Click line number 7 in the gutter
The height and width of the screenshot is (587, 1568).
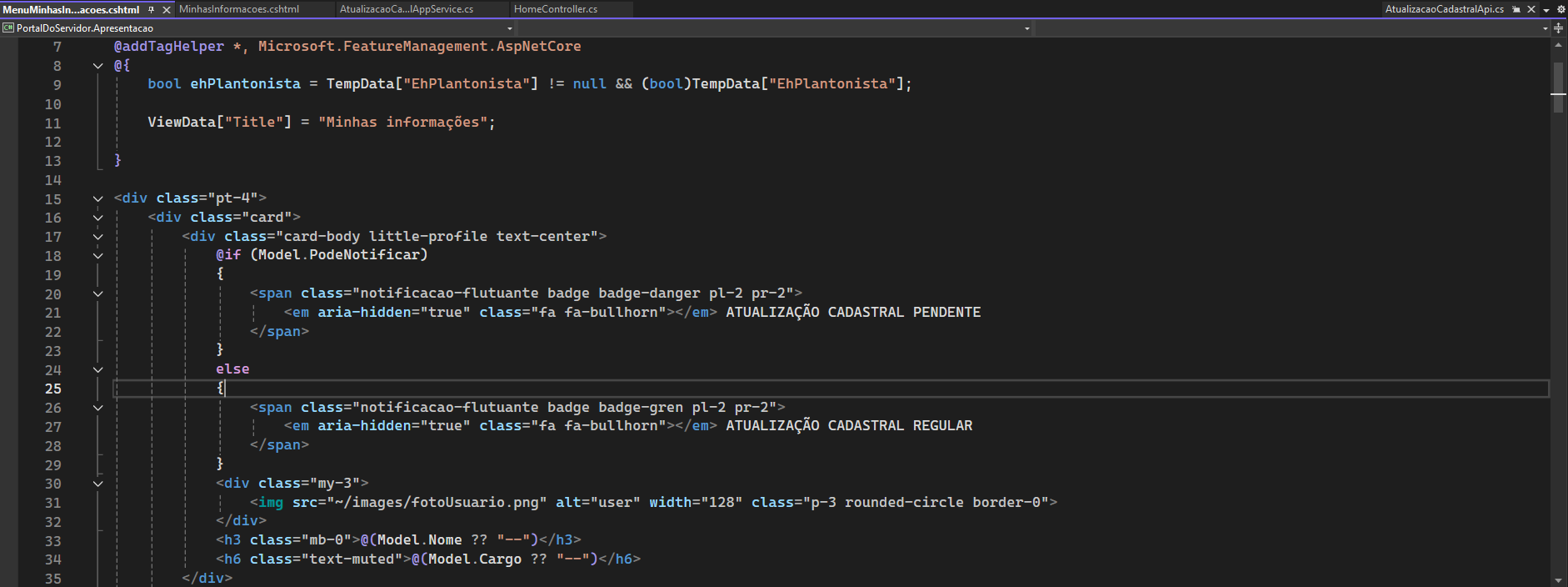57,47
